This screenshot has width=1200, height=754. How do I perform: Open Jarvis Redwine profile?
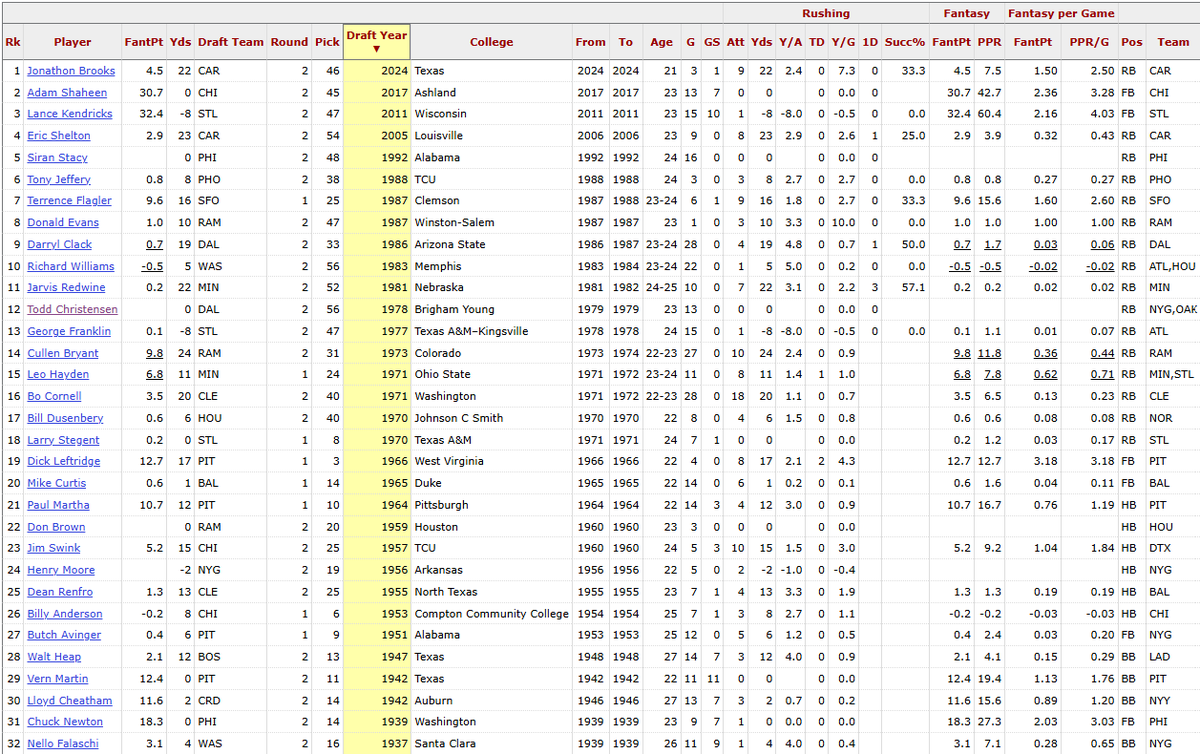click(x=66, y=288)
